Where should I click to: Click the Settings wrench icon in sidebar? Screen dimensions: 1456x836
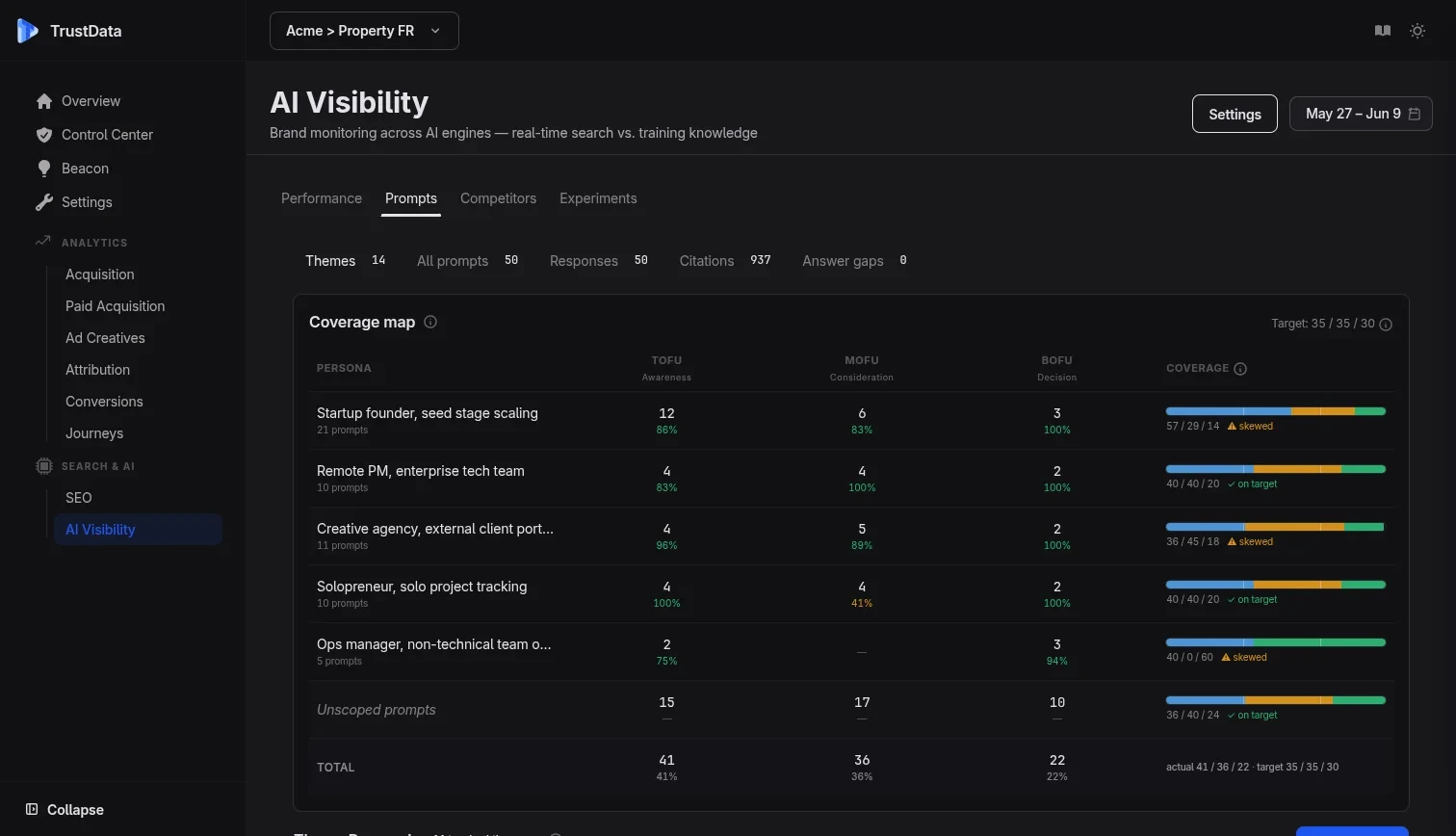[43, 202]
